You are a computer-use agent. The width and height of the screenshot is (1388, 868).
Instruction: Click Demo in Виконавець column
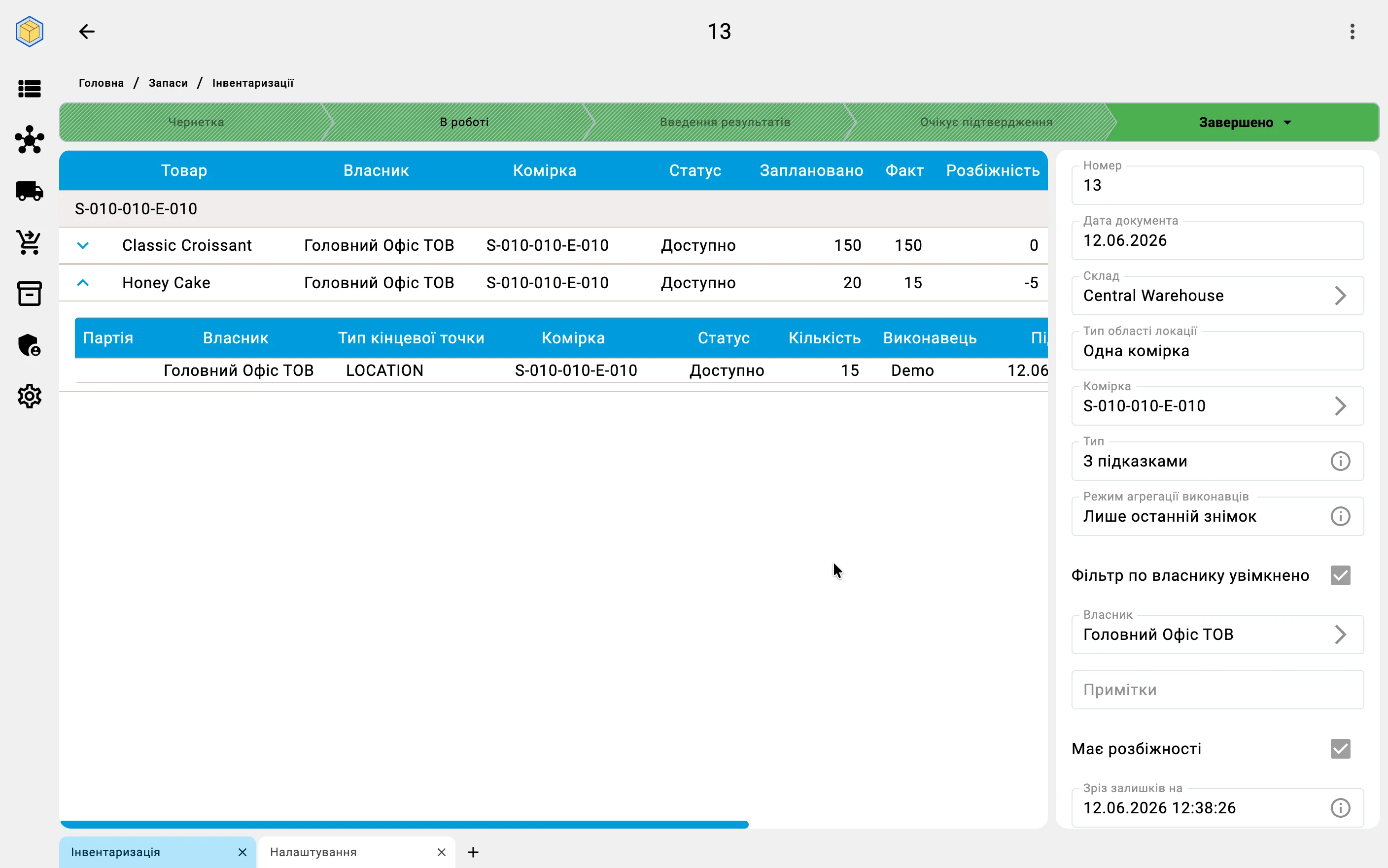click(912, 371)
